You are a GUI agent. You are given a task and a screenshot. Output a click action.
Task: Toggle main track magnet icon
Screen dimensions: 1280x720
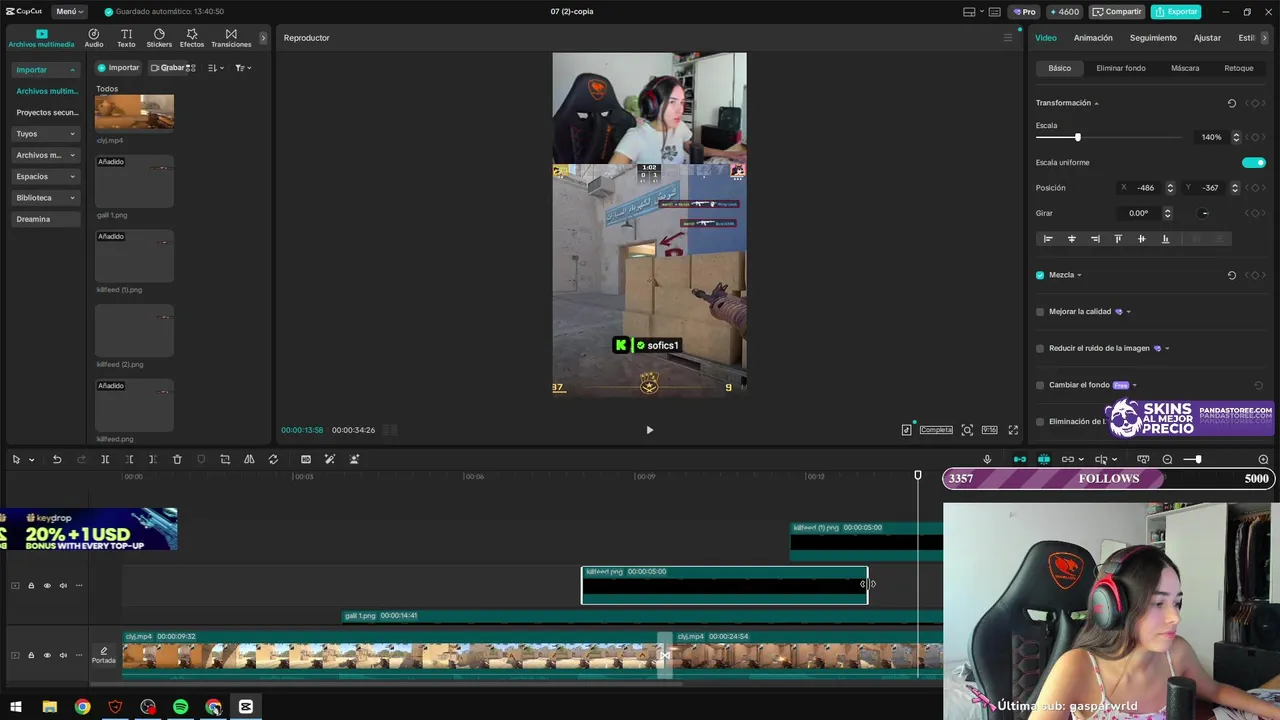click(x=1020, y=459)
